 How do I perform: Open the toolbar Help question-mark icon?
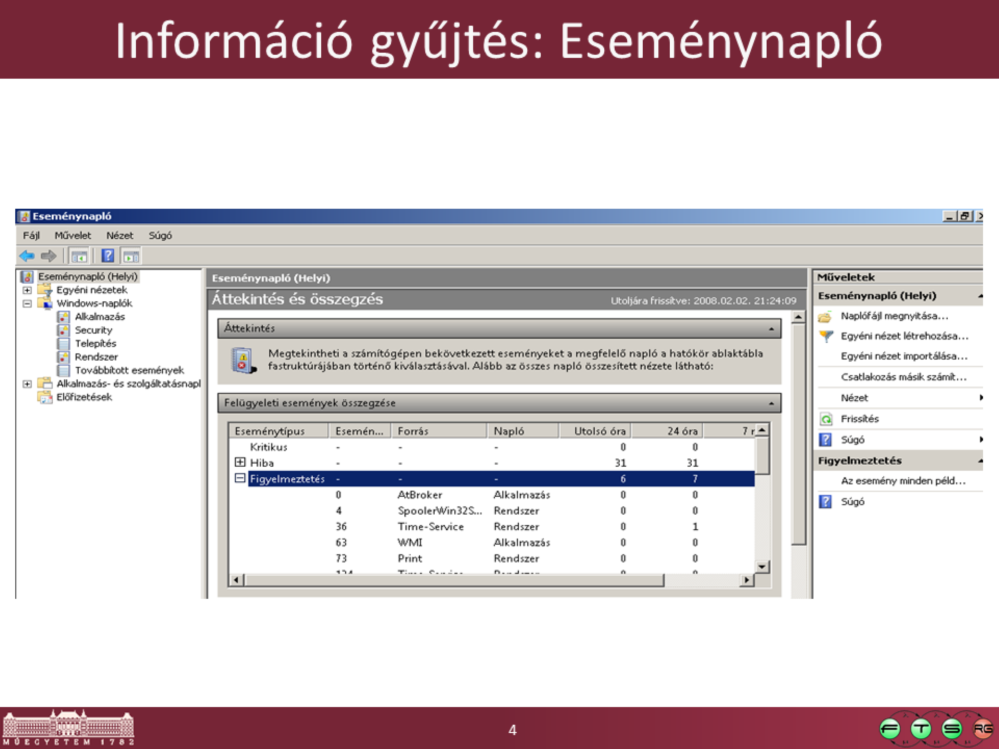coord(108,256)
